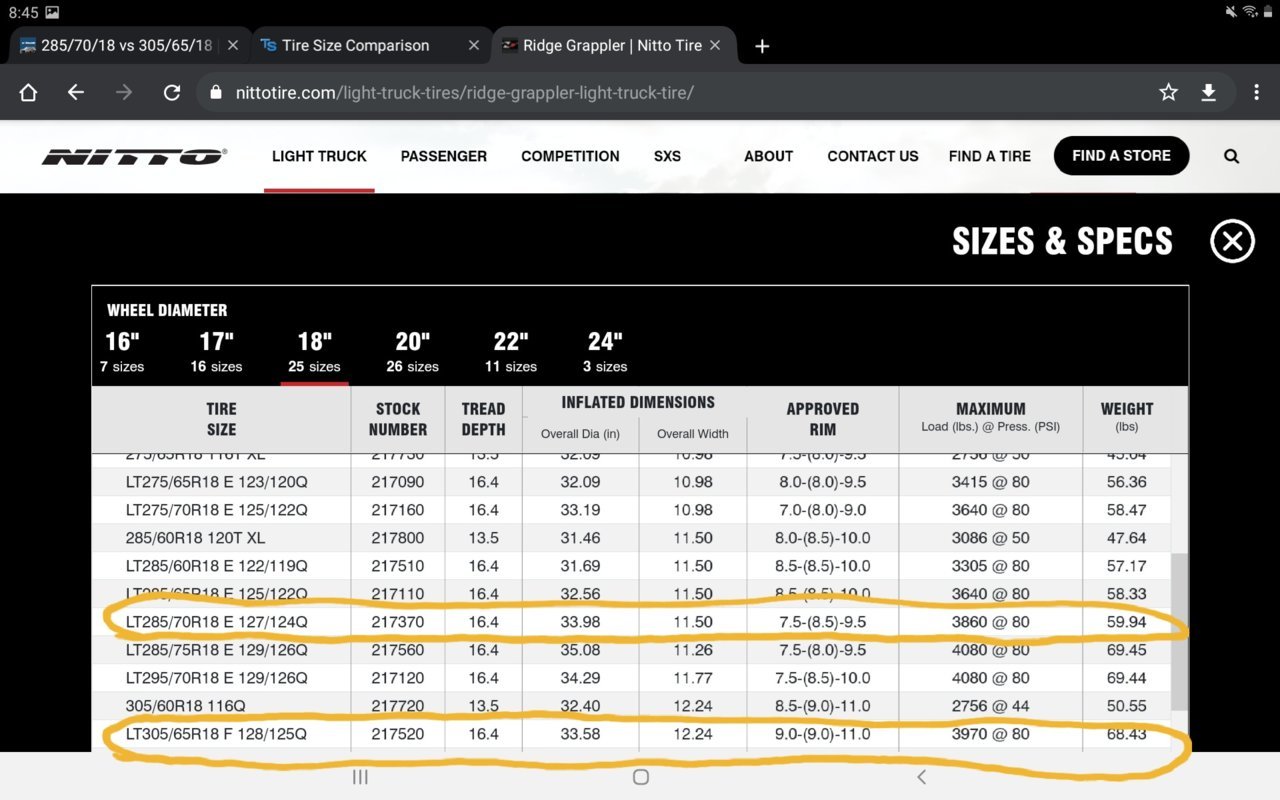The image size is (1280, 800).
Task: Open the site search magnifier icon
Action: pos(1231,156)
